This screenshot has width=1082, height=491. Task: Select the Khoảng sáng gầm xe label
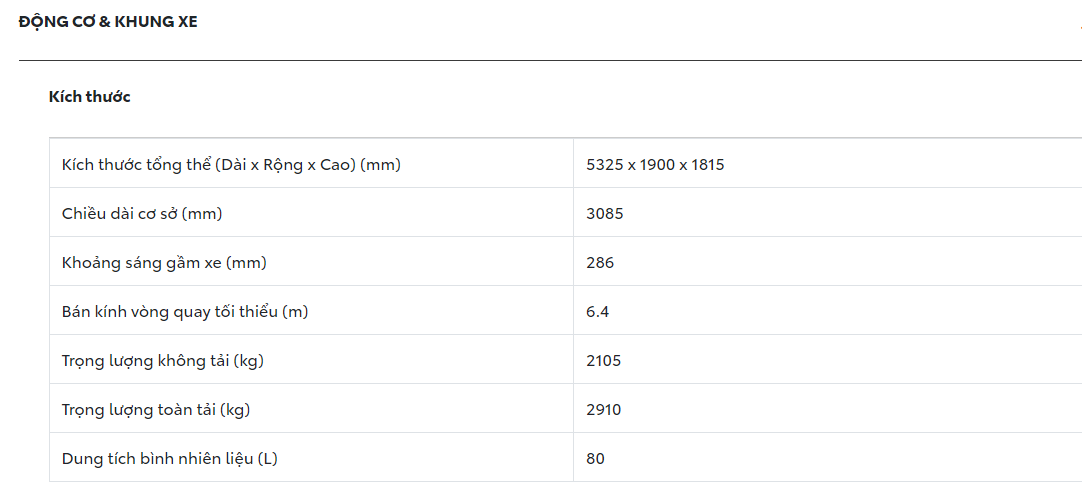coord(164,263)
